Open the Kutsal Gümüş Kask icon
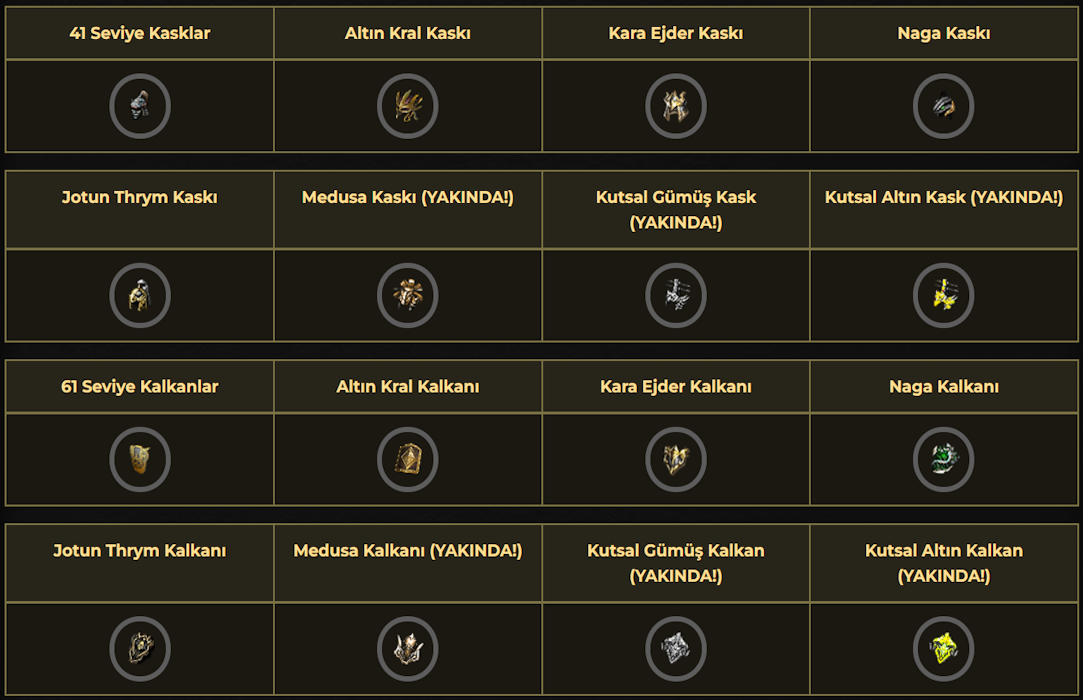Screen dimensions: 1083x700 point(676,296)
